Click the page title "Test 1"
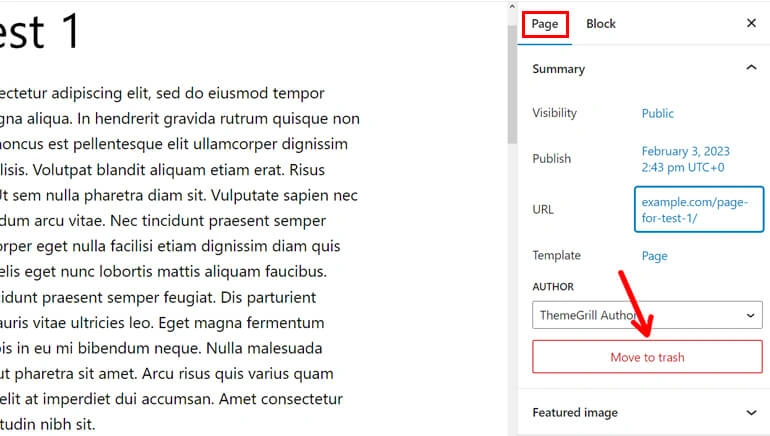This screenshot has height=436, width=770. point(38,32)
